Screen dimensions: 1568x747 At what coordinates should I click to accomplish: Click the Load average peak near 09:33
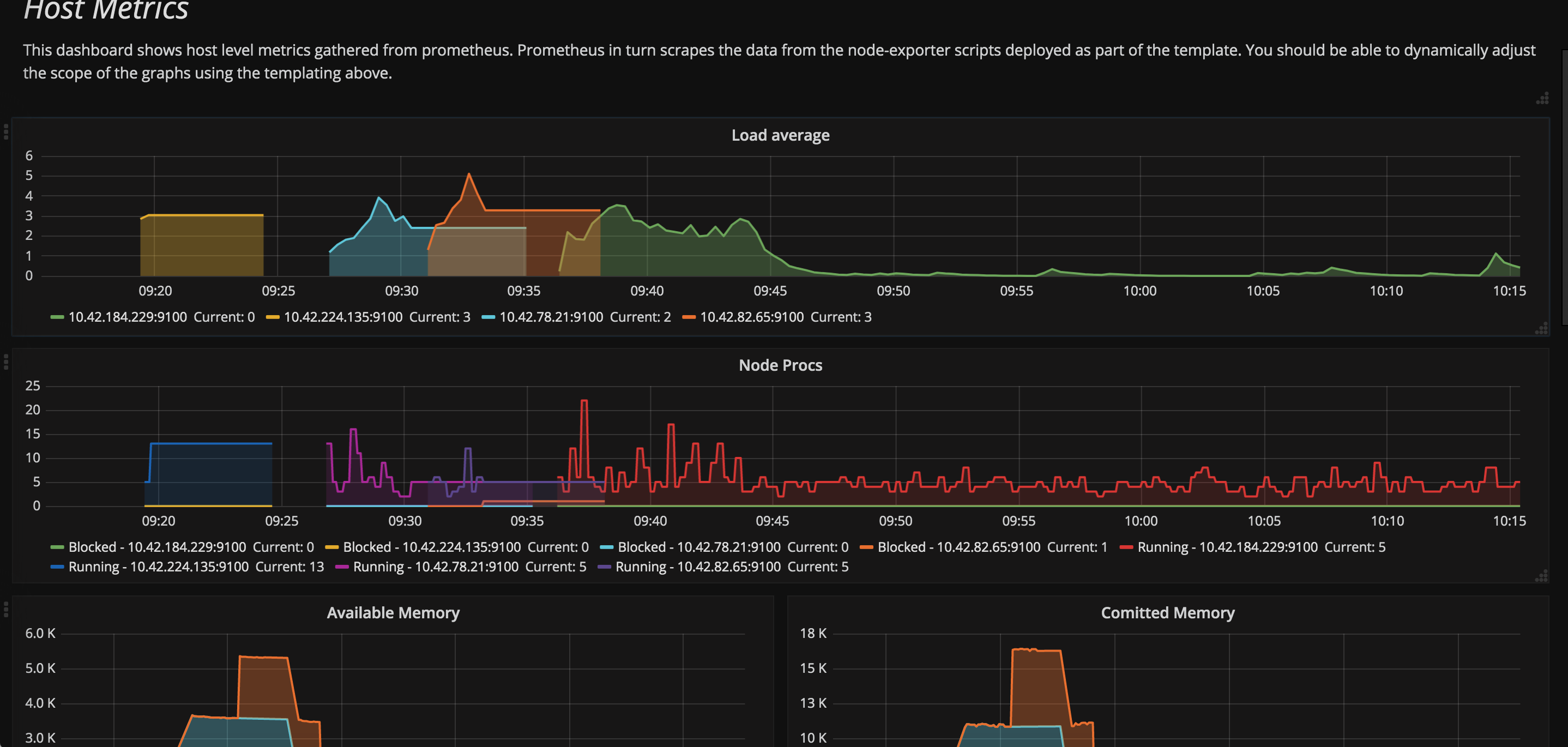(469, 174)
